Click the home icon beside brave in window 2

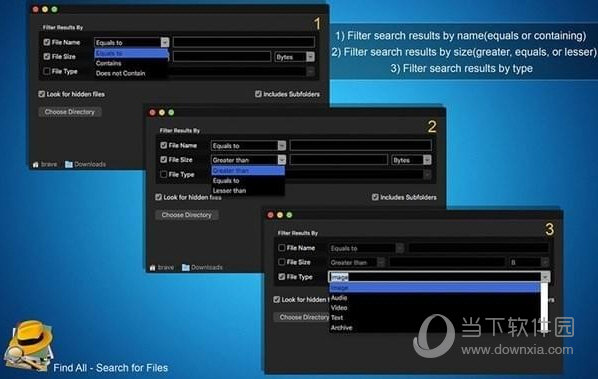click(x=153, y=267)
